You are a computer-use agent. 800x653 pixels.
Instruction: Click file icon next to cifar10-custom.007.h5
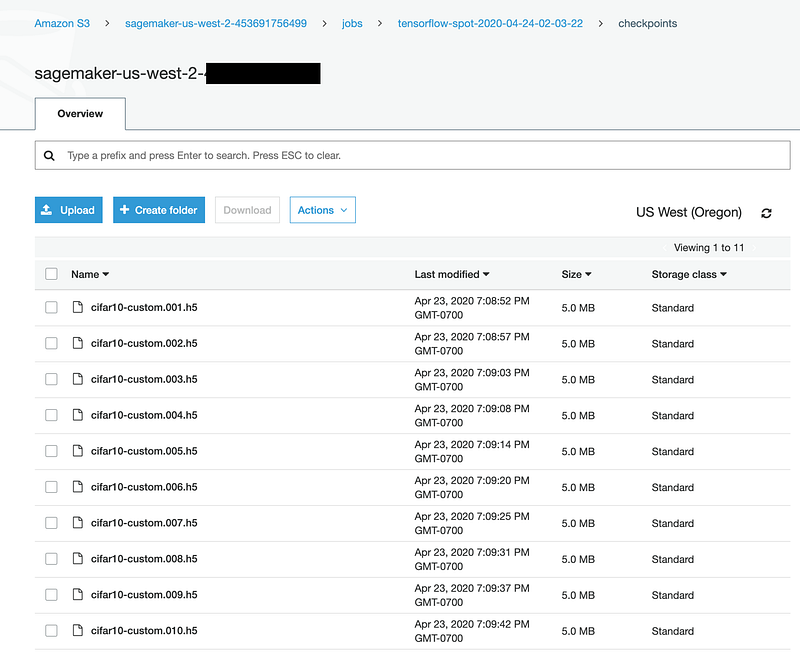pos(77,523)
